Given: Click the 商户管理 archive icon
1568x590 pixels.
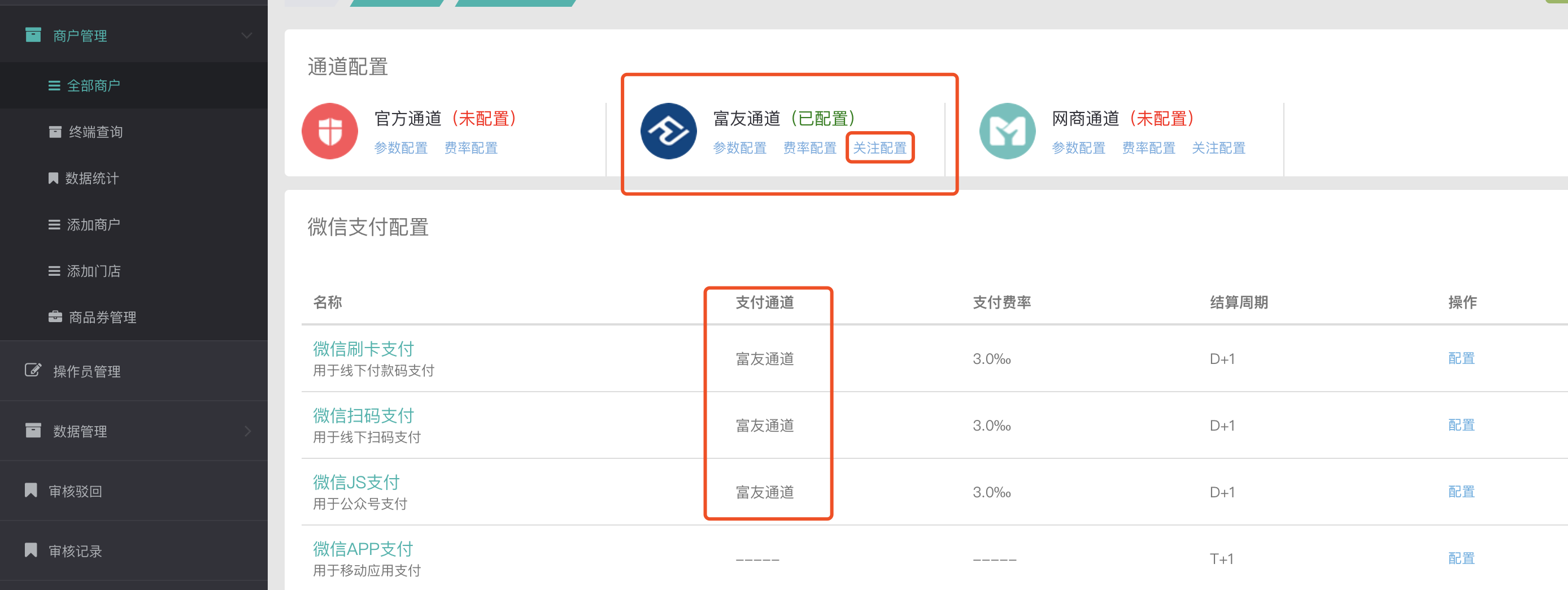Looking at the screenshot, I should (33, 35).
